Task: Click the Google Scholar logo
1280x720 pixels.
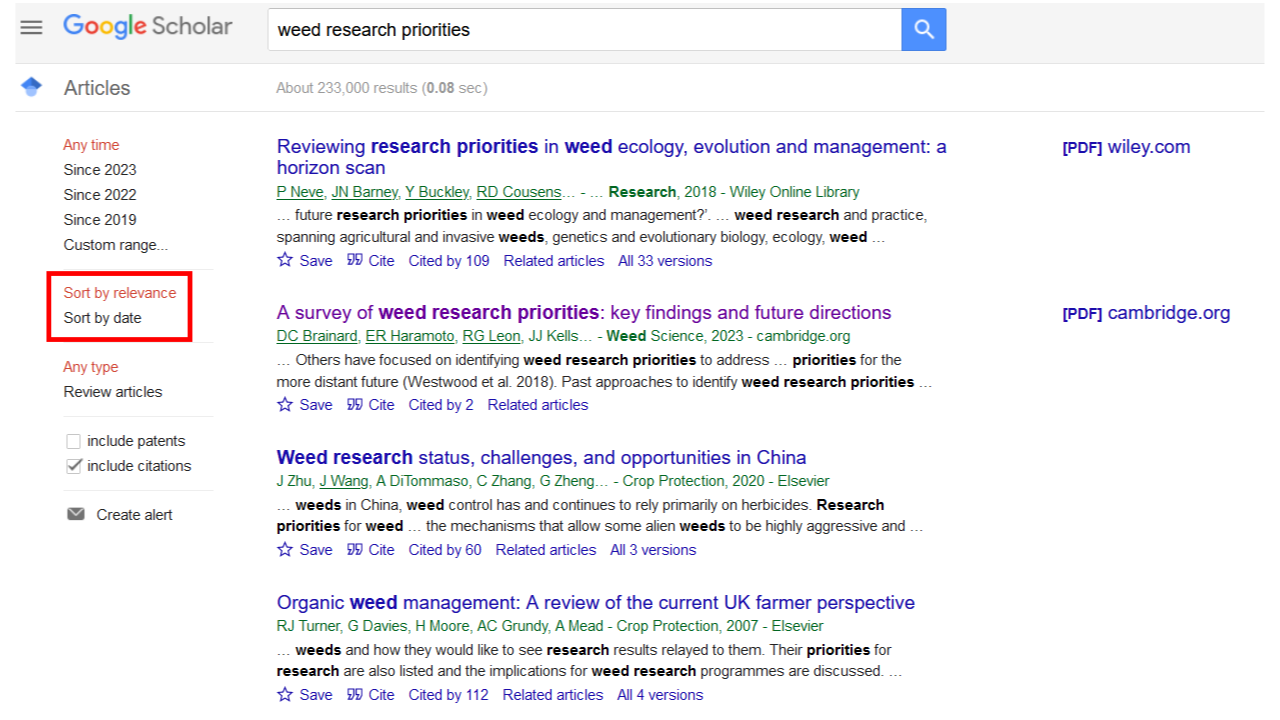Action: pos(148,27)
